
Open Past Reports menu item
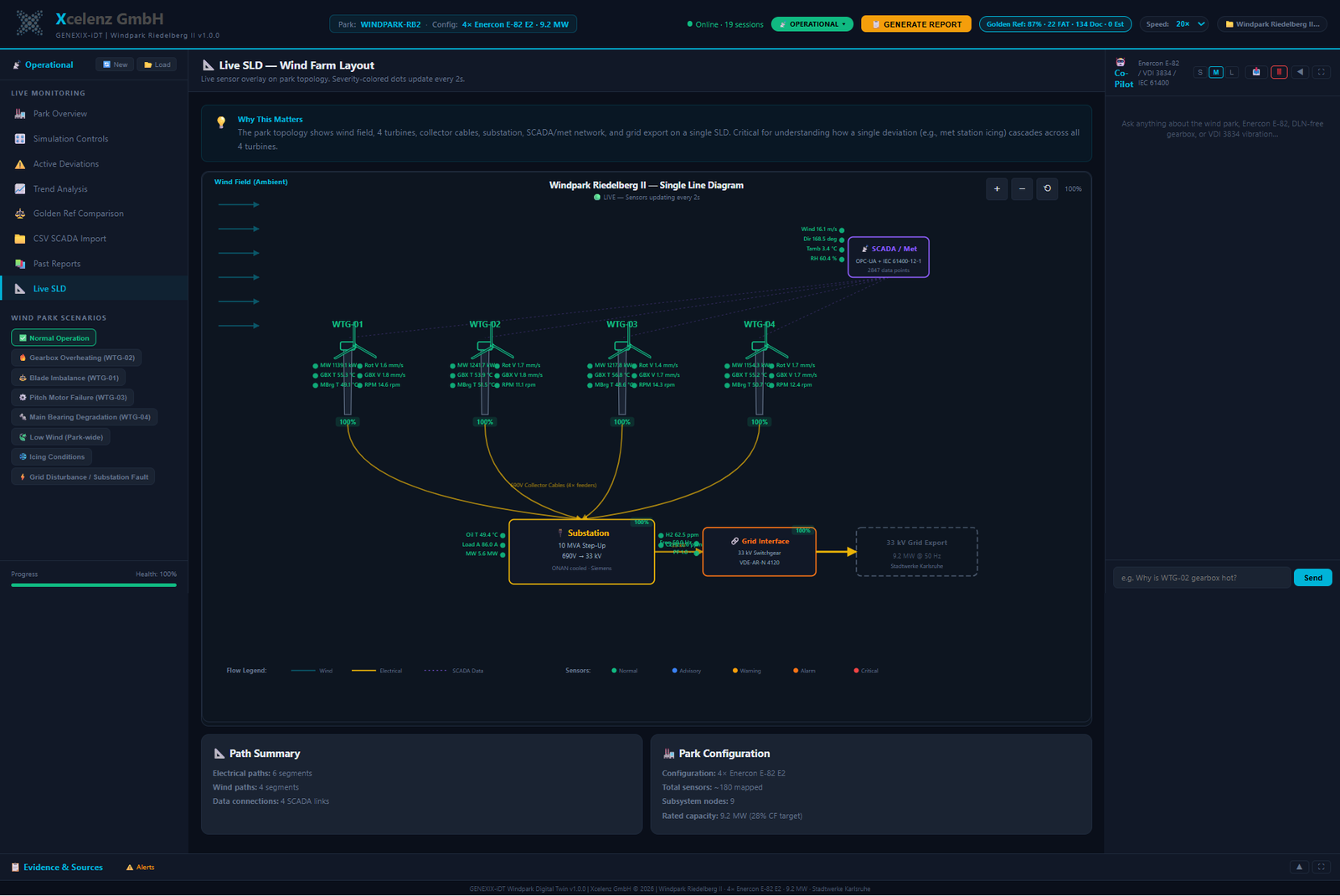[x=94, y=264]
